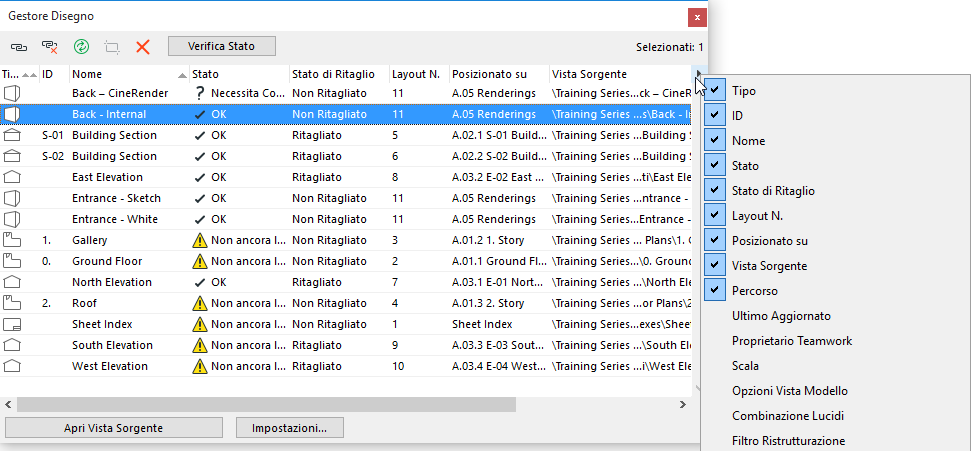Viewport: 971px width, 451px height.
Task: Click the red X delete icon
Action: click(x=143, y=46)
